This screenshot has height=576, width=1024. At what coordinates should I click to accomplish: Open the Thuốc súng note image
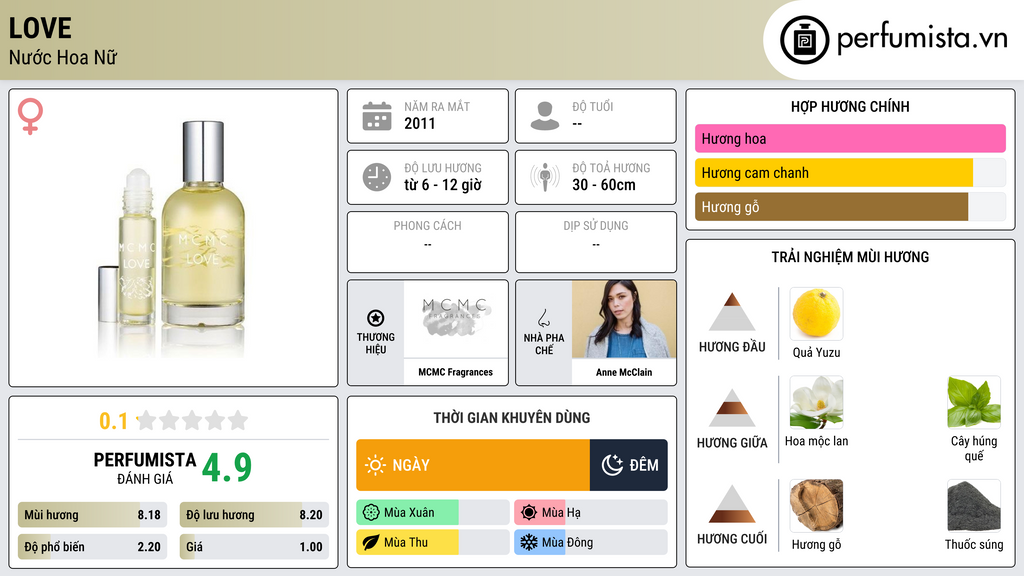click(974, 505)
